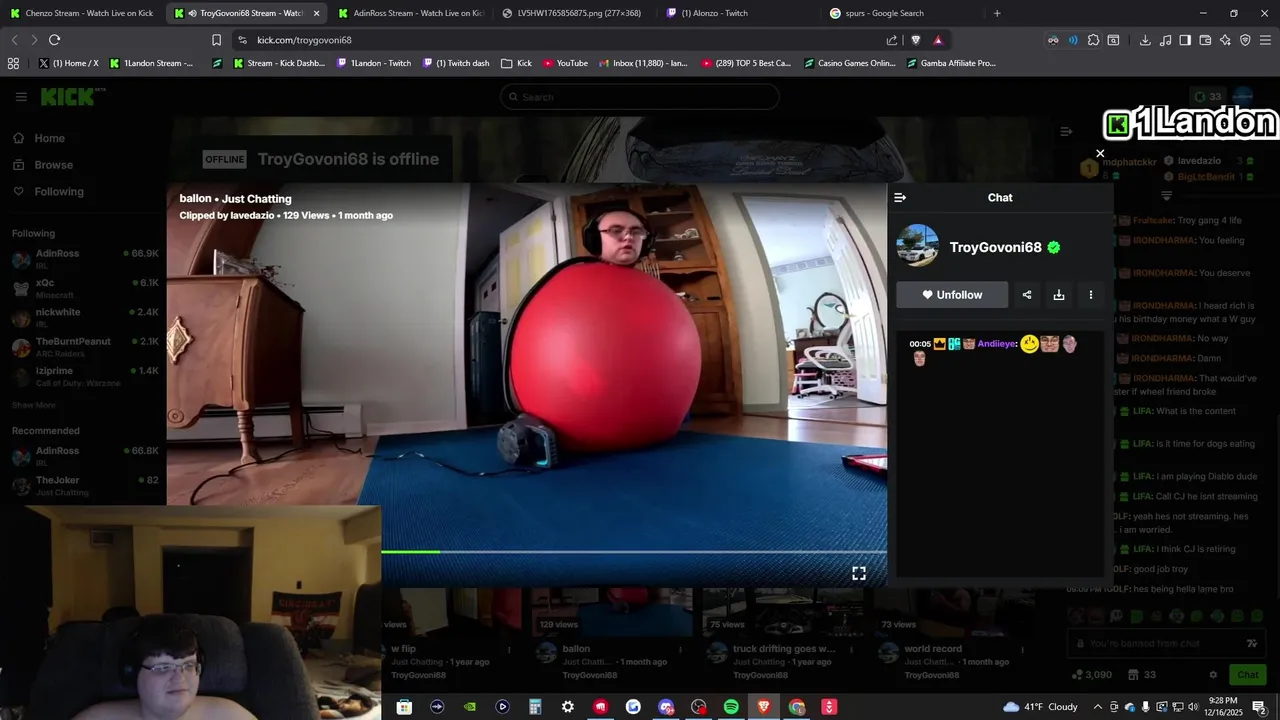Expand Following list with Show More
Viewport: 1280px width, 720px height.
click(34, 405)
